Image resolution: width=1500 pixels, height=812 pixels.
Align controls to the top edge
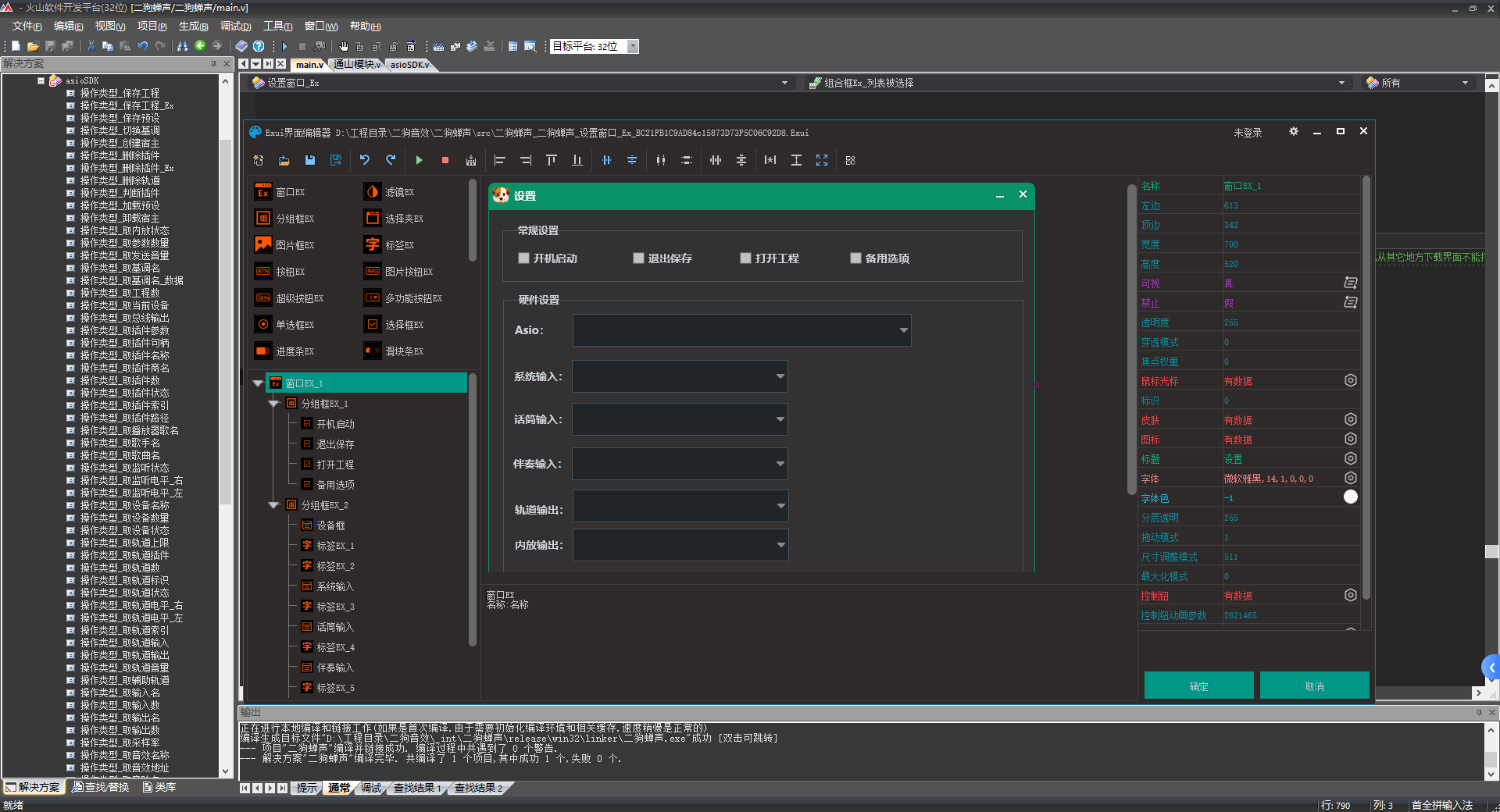[x=552, y=160]
